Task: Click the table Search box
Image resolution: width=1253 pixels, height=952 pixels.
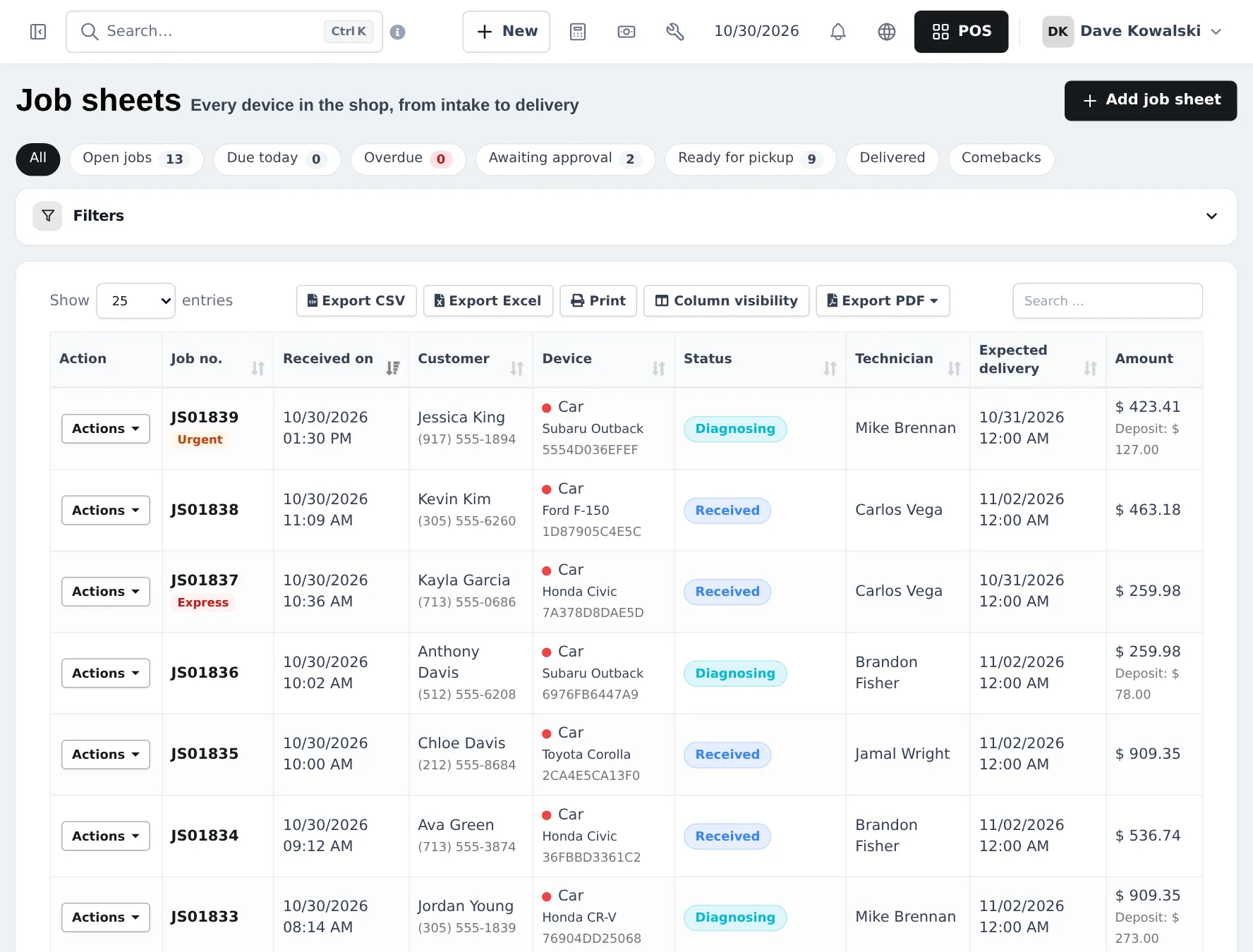Action: (x=1108, y=301)
